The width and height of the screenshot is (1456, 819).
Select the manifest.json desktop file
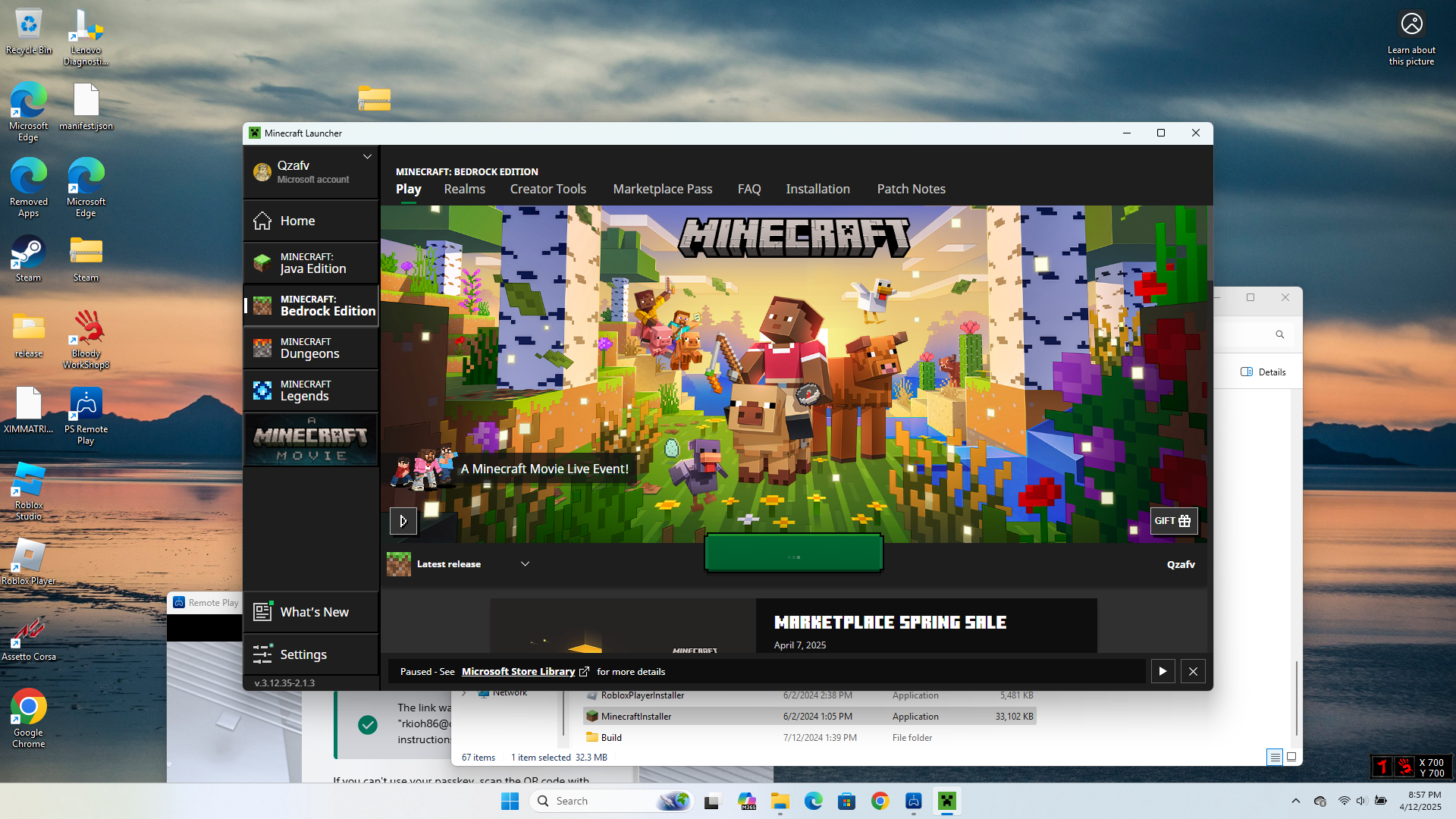[x=86, y=108]
